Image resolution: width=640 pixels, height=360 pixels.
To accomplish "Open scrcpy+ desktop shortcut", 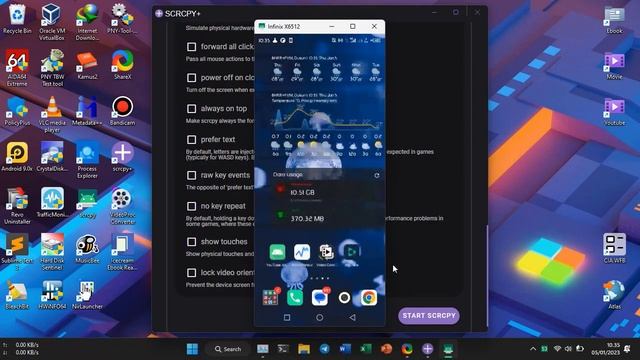I will [x=122, y=156].
